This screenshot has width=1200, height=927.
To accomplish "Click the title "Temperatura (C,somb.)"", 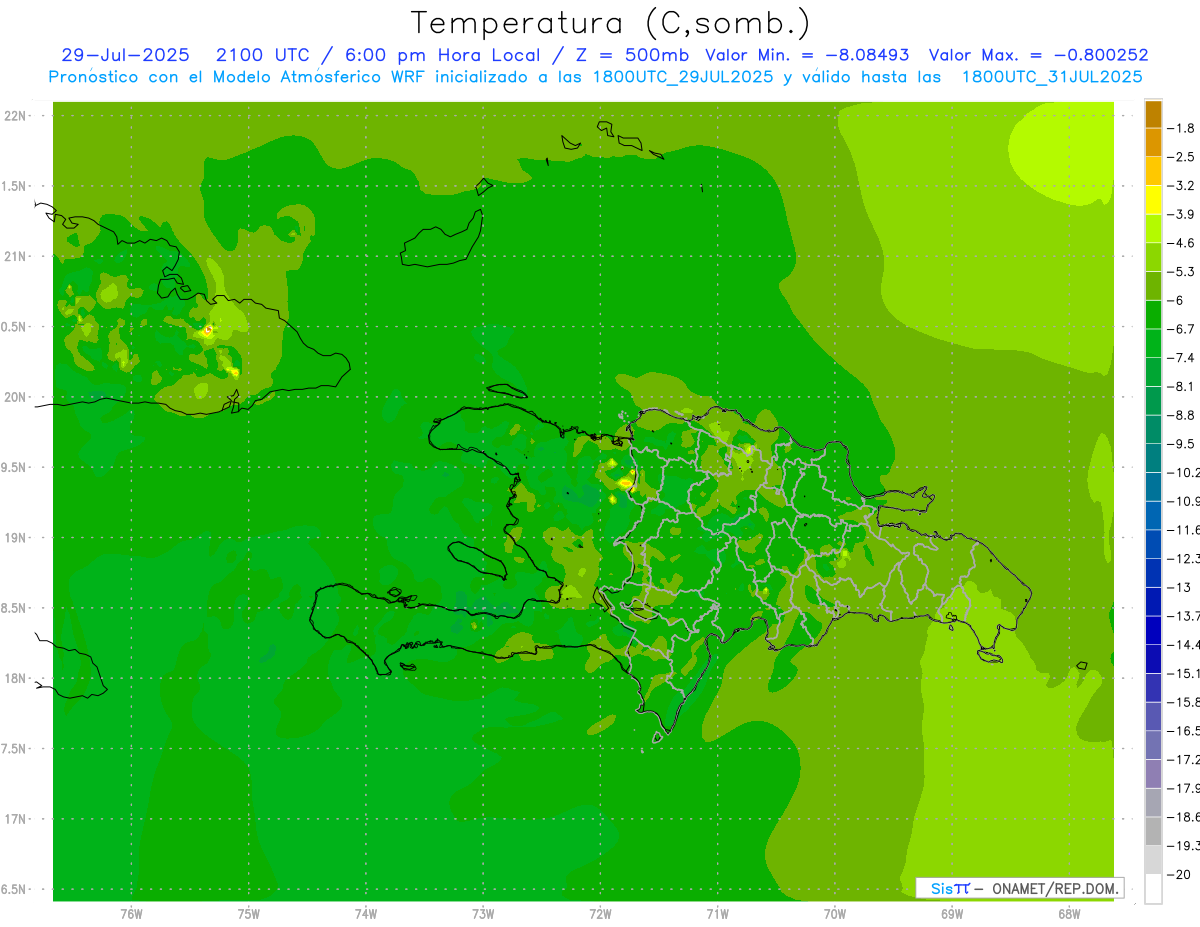I will 610,23.
